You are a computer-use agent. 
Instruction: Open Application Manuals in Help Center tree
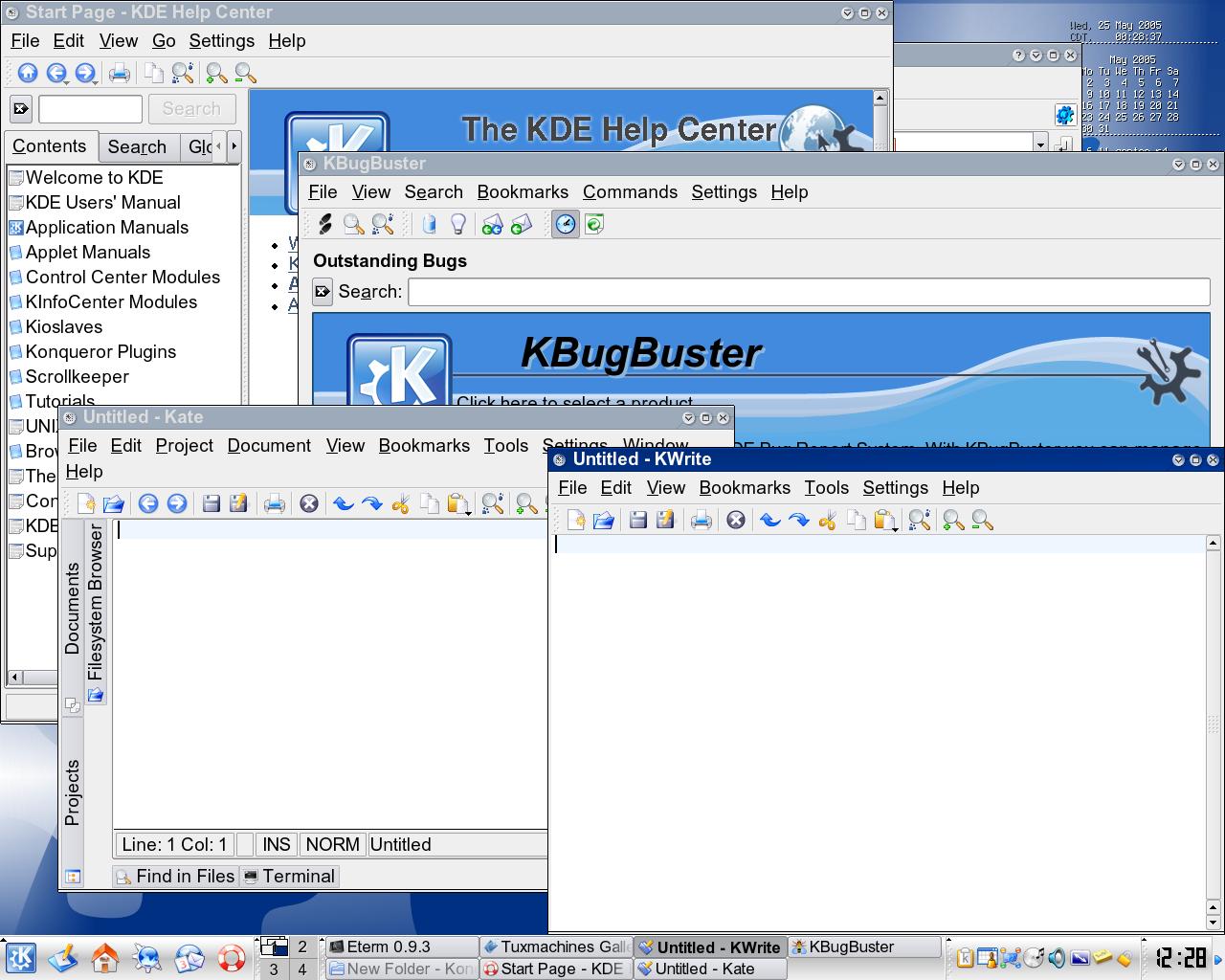pos(99,227)
